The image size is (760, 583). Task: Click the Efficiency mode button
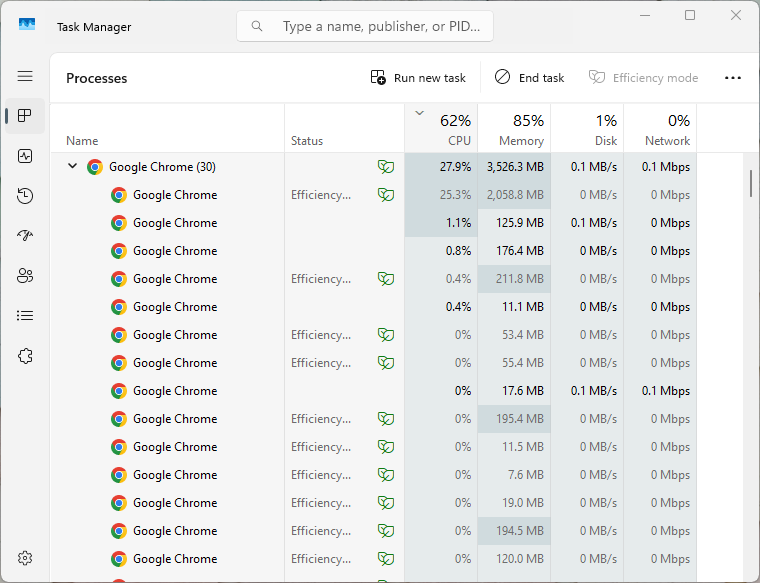point(643,78)
